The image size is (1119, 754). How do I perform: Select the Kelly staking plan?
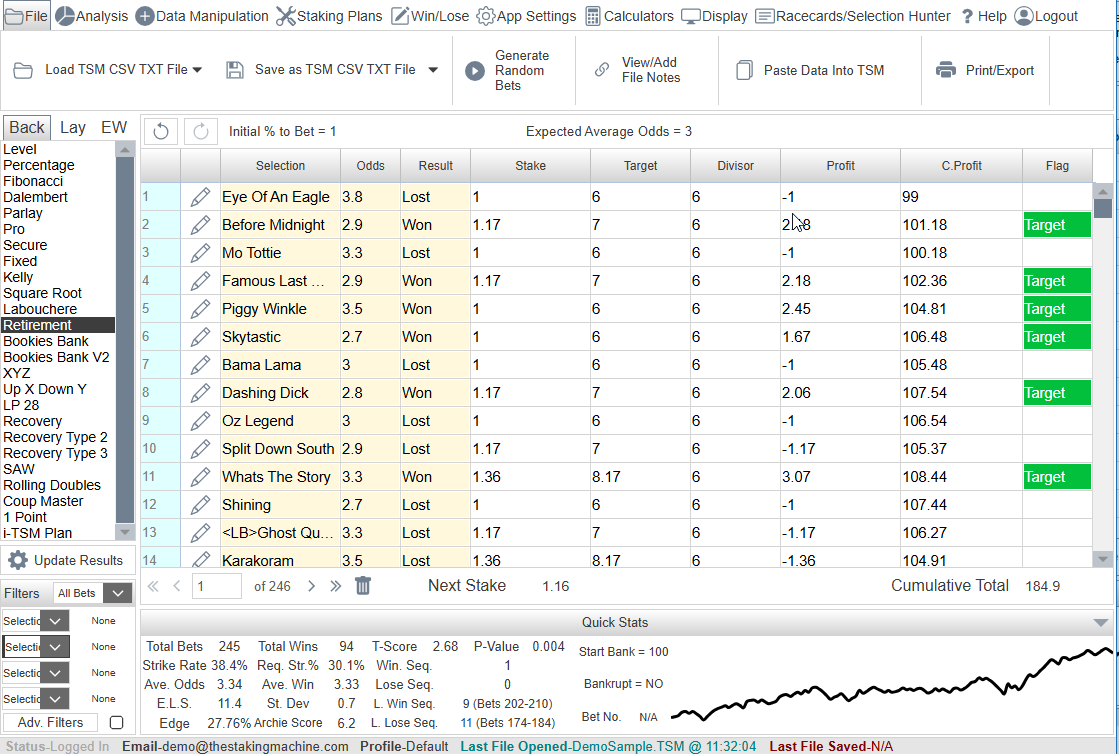[18, 277]
